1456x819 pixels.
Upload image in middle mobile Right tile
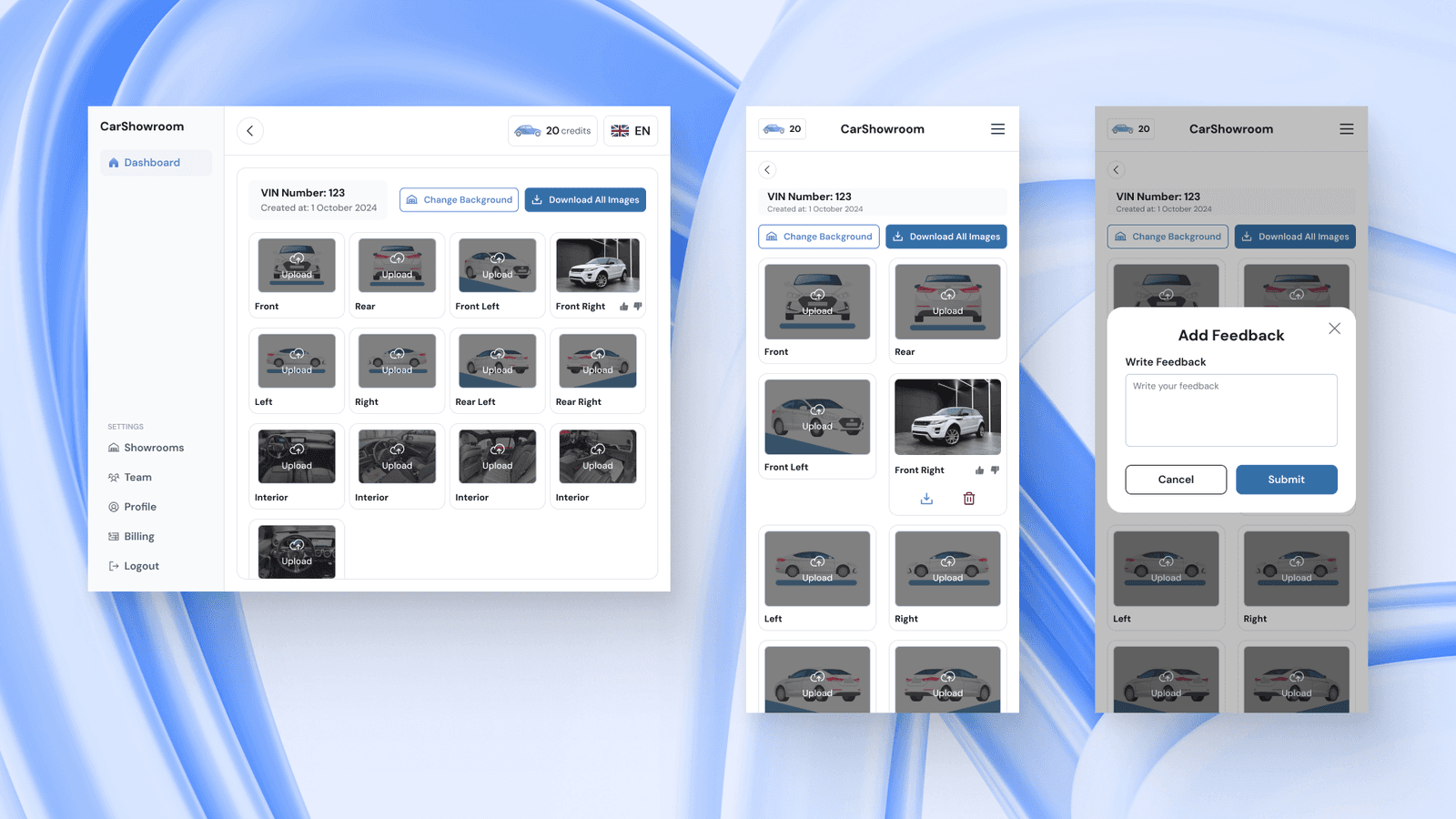pos(947,569)
